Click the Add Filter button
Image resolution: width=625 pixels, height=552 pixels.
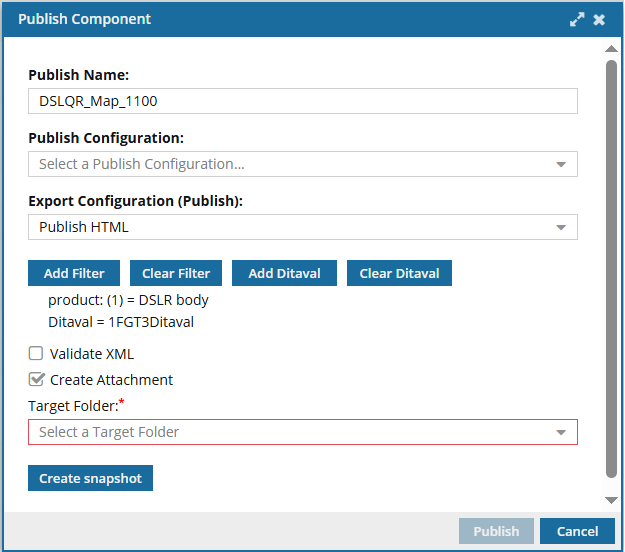74,273
